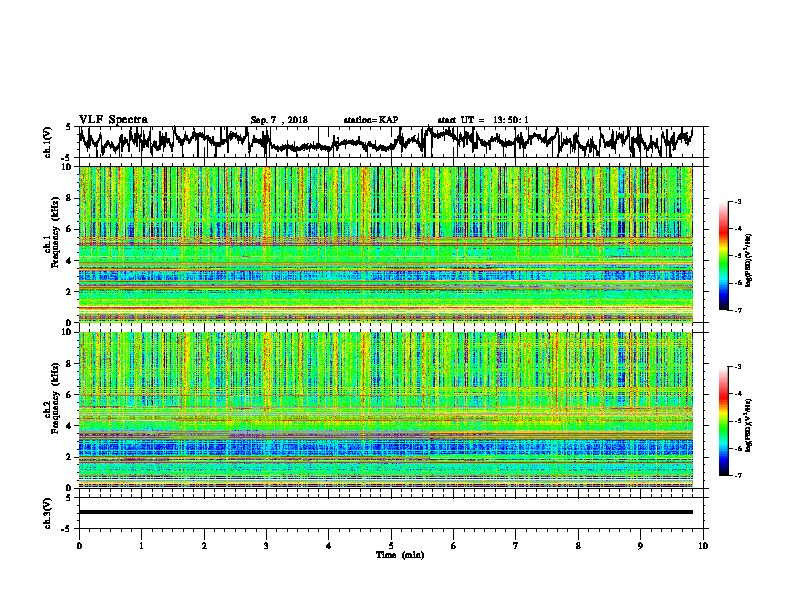This screenshot has width=792, height=612.
Task: Click the "-3" label on ch.2 color bar
Action: coord(737,367)
